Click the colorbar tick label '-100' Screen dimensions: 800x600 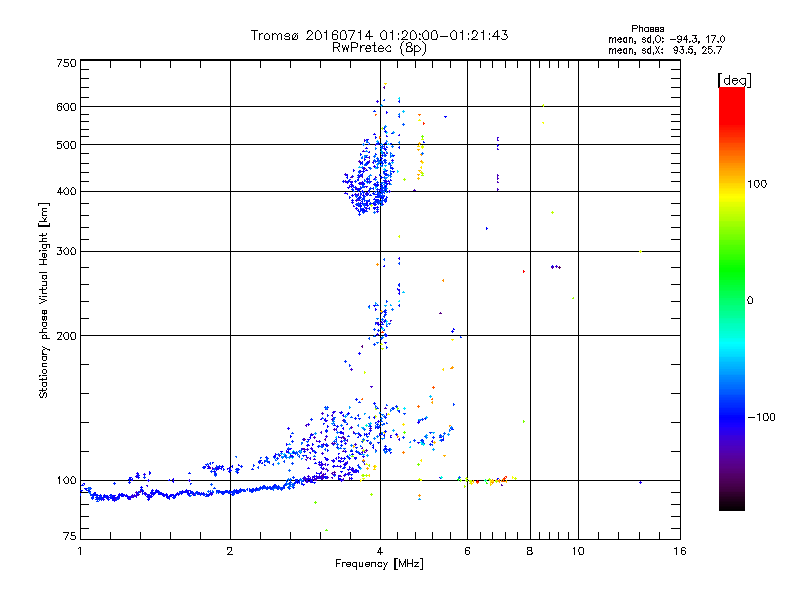click(761, 417)
